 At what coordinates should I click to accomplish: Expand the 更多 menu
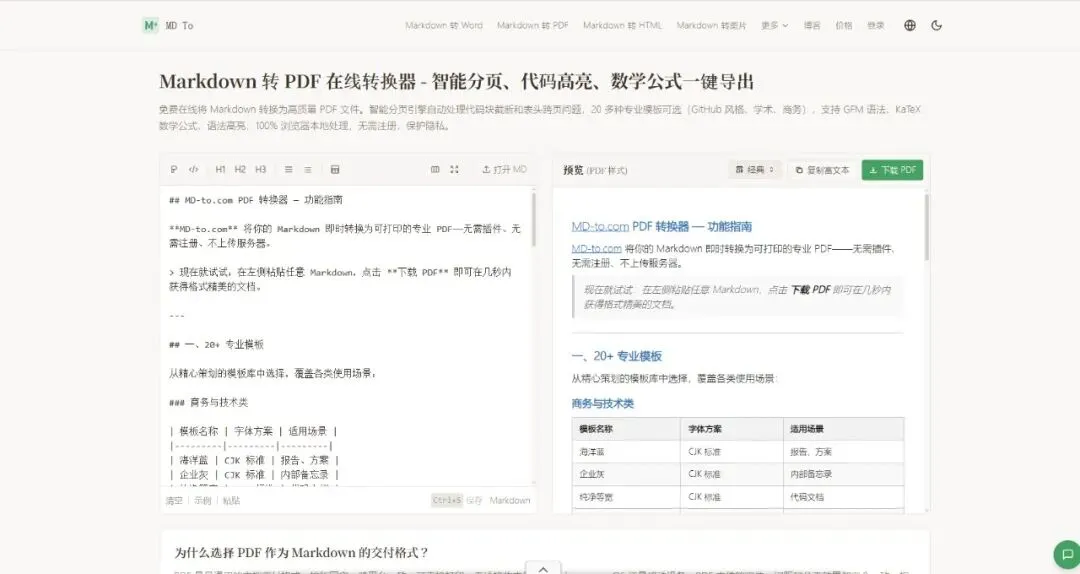click(x=774, y=25)
